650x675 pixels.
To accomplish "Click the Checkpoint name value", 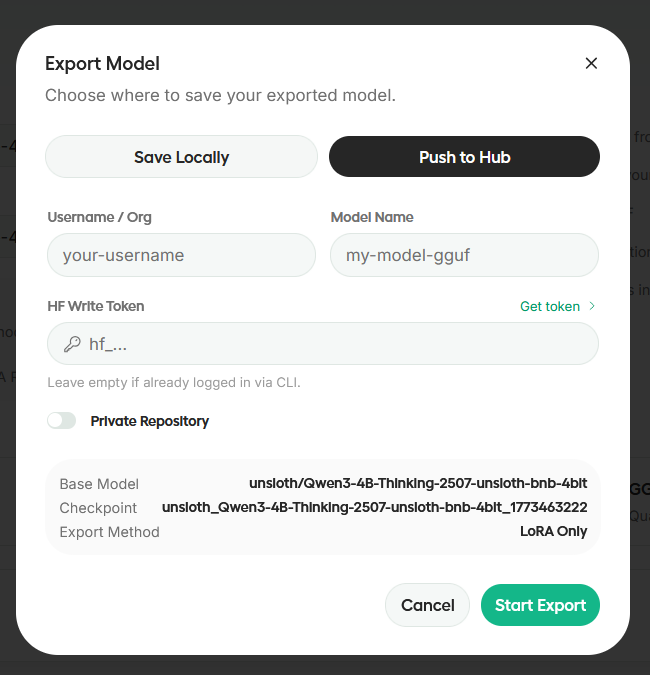I will [374, 508].
